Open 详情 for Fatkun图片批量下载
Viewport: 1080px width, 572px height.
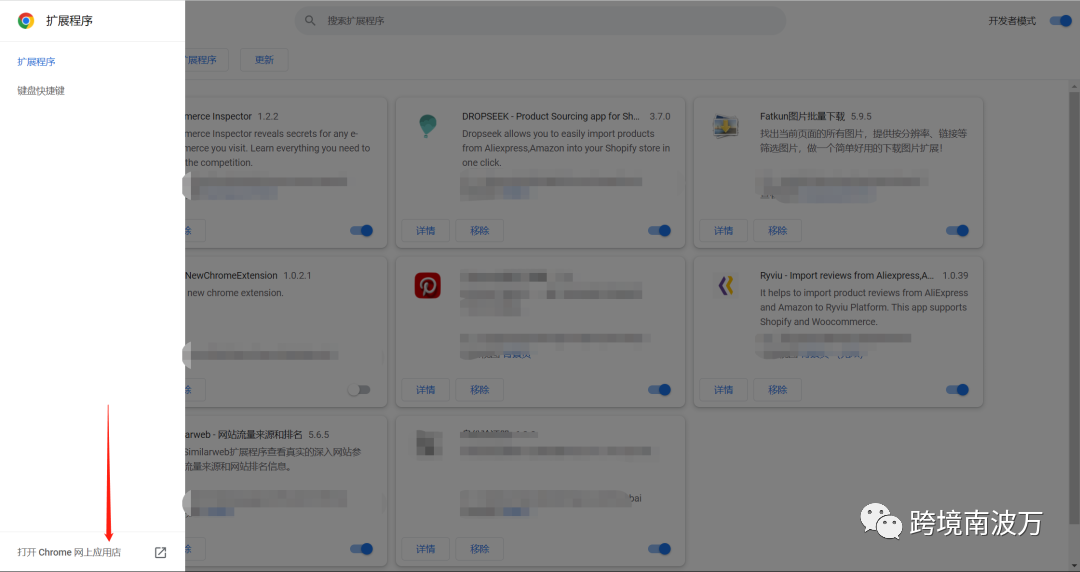[x=723, y=230]
